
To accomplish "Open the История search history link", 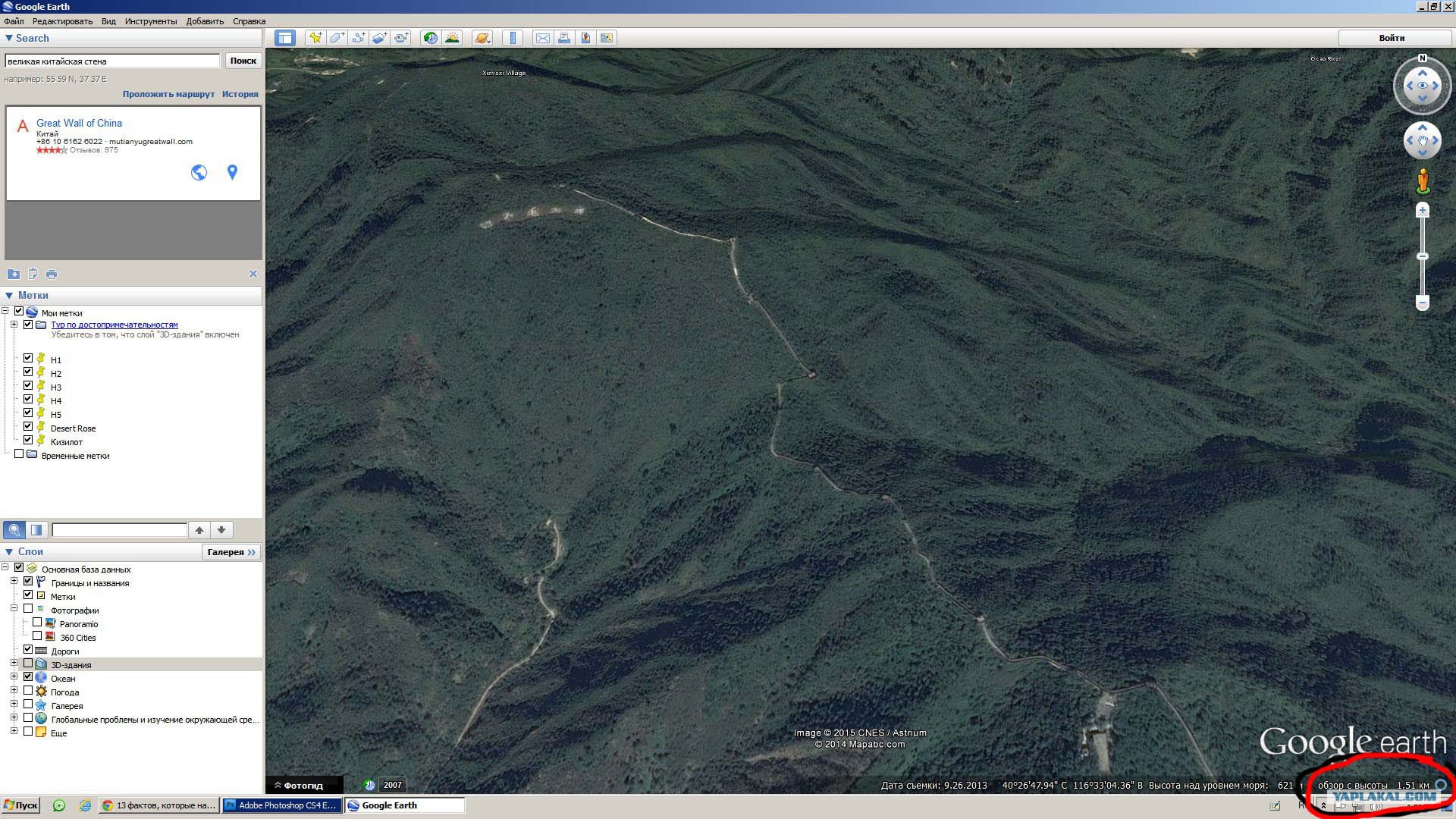I will point(240,94).
